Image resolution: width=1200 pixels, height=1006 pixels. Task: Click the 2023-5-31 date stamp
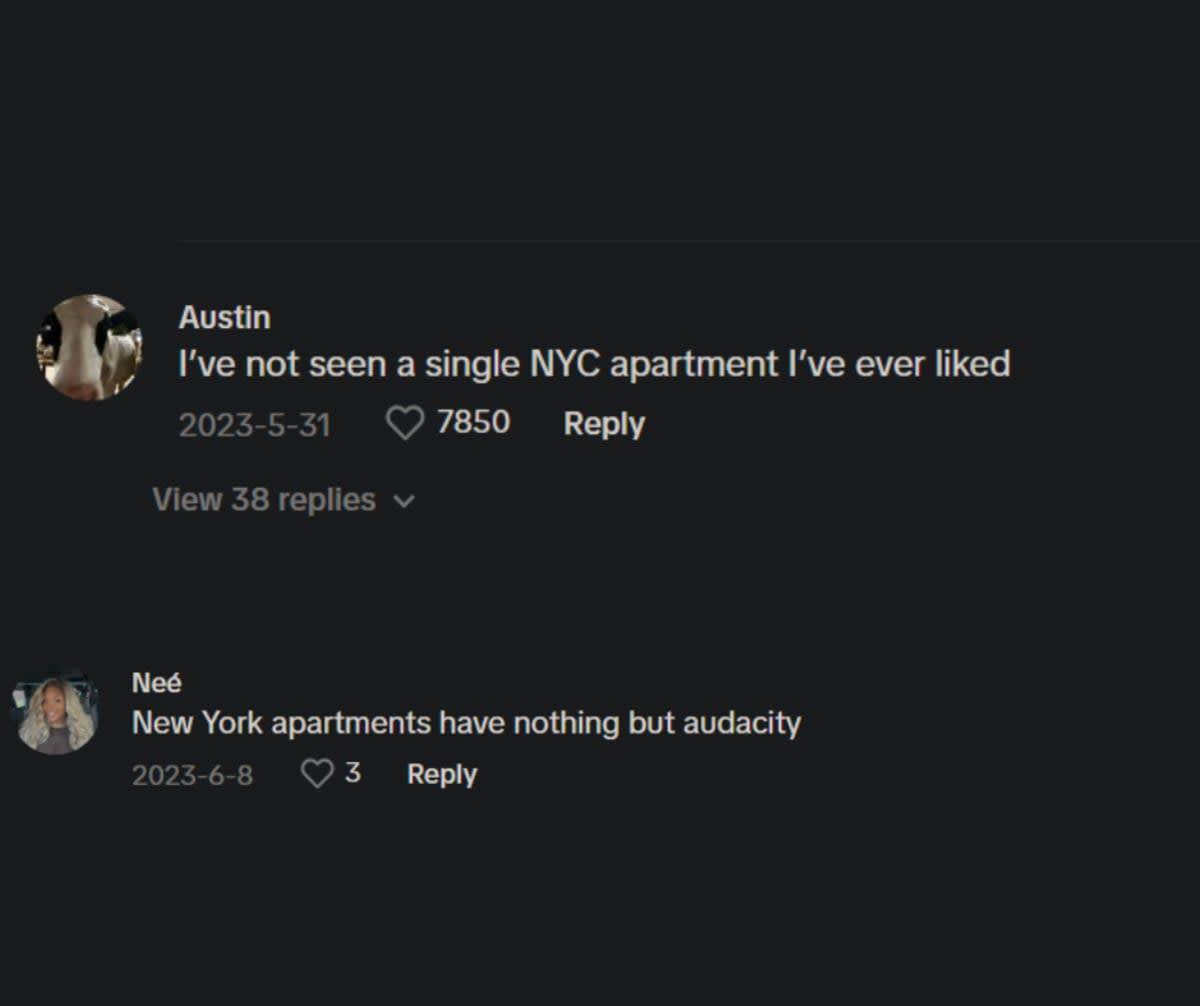254,425
